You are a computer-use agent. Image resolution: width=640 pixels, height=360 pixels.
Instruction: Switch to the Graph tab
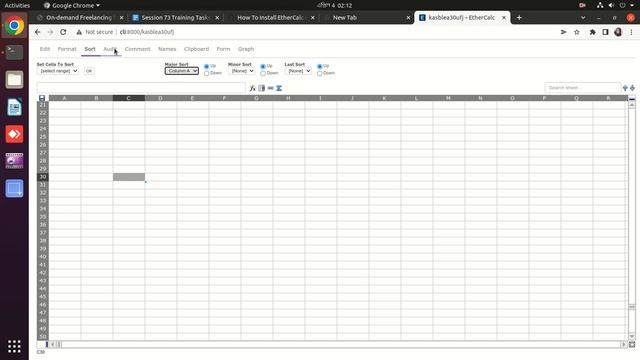pyautogui.click(x=246, y=49)
